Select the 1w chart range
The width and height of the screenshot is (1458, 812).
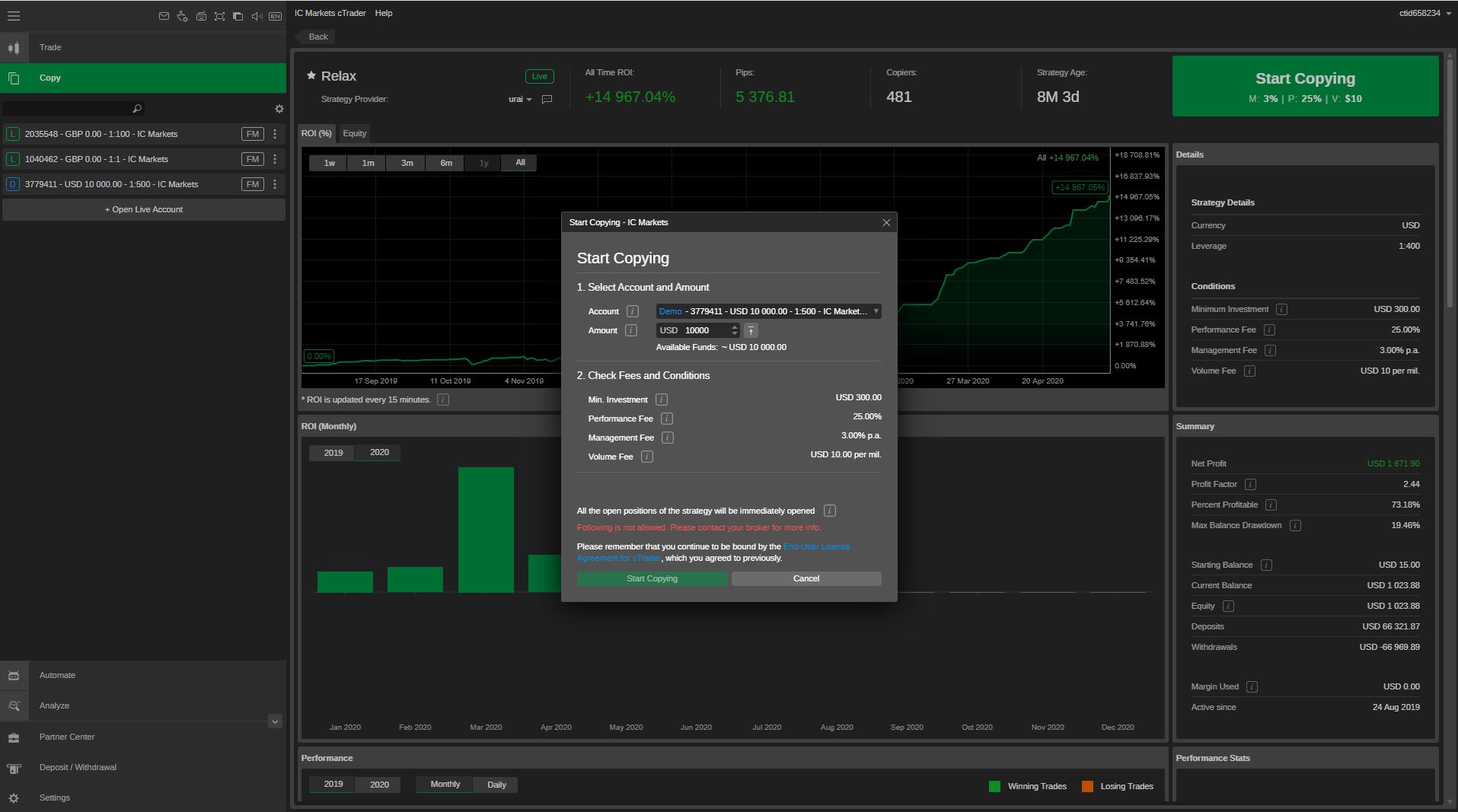[x=329, y=163]
